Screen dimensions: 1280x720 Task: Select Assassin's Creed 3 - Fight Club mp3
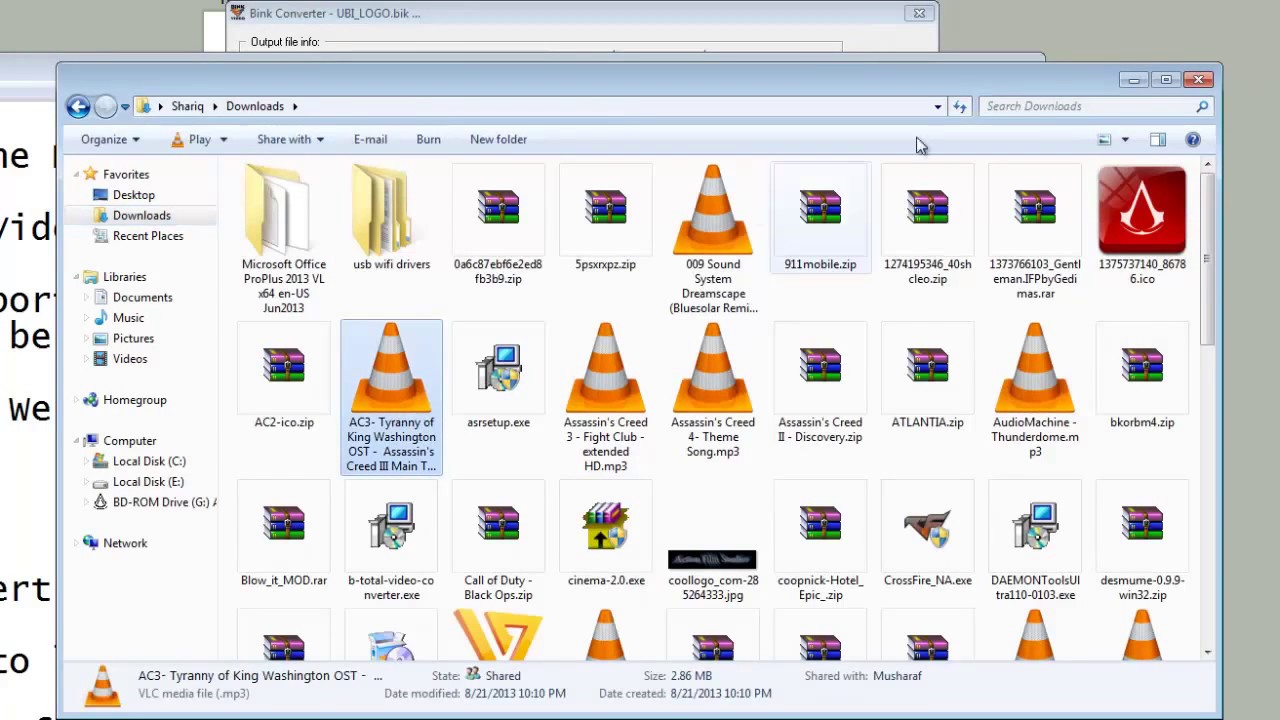point(605,398)
